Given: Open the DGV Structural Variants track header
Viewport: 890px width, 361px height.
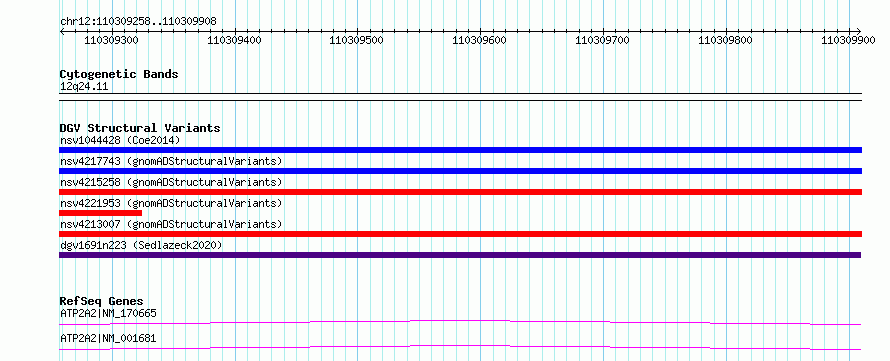Looking at the screenshot, I should pyautogui.click(x=140, y=128).
